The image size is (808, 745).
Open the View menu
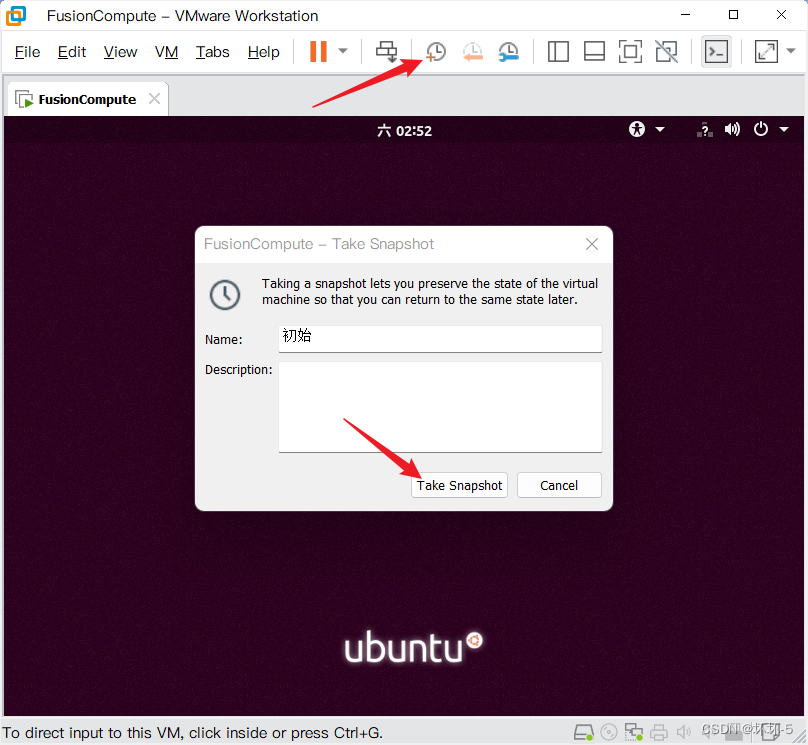(x=120, y=52)
